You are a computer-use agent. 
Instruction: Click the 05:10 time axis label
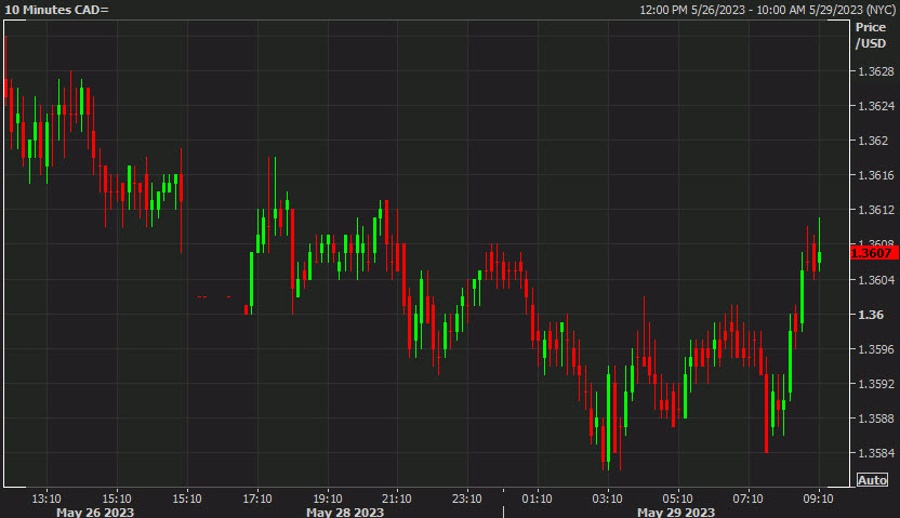(677, 497)
